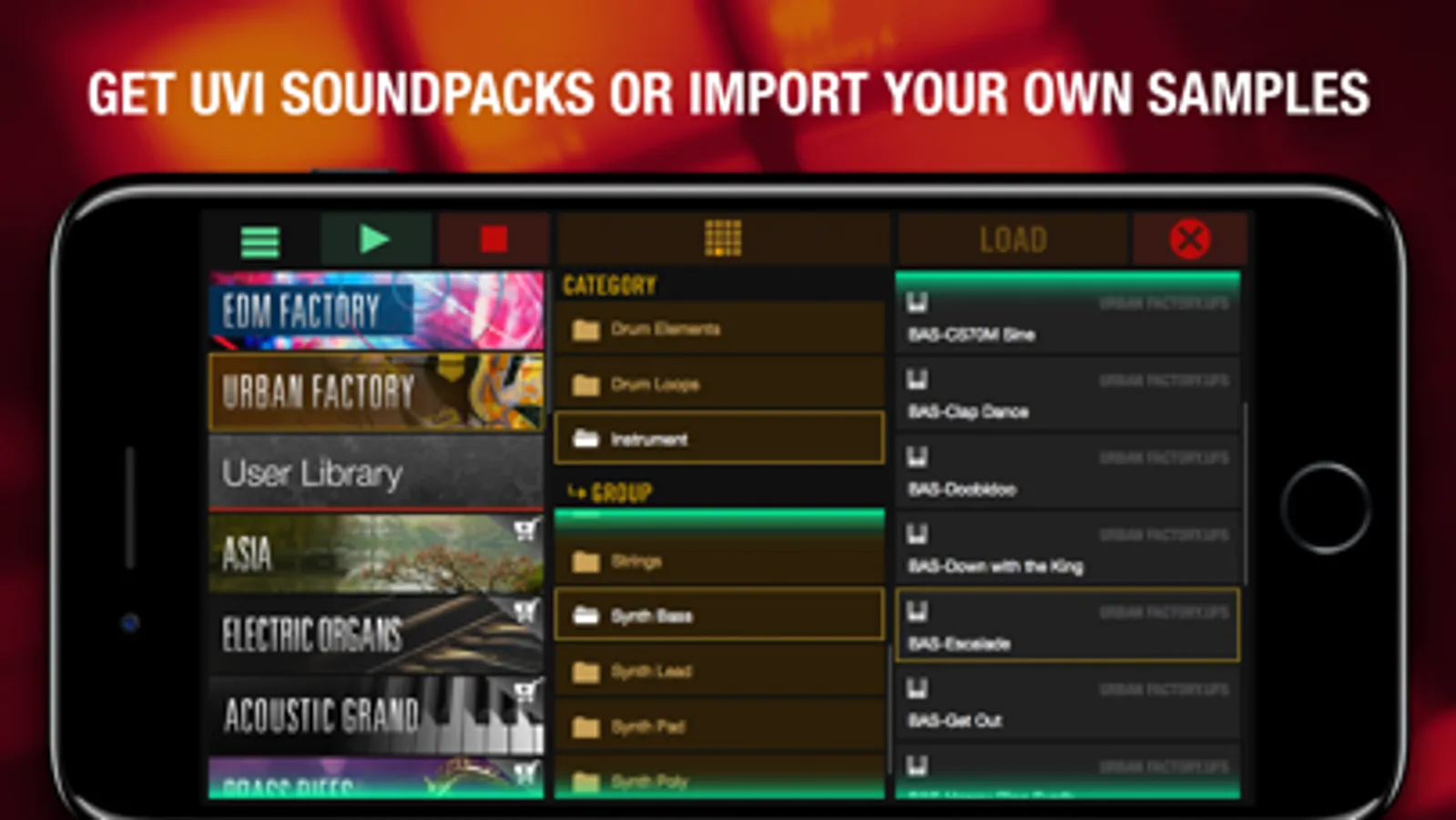Viewport: 1456px width, 820px height.
Task: Open the User Library
Action: tap(376, 472)
